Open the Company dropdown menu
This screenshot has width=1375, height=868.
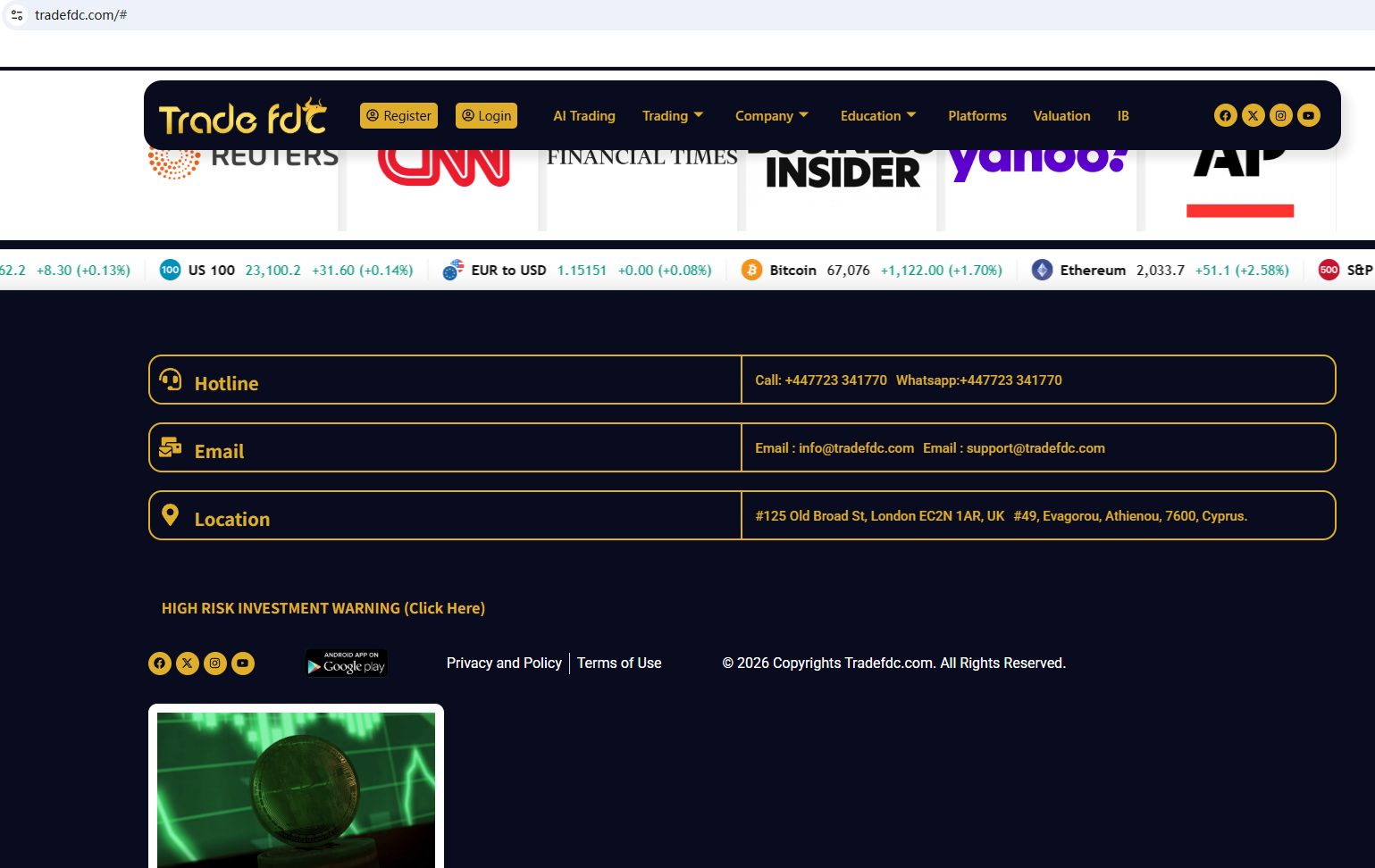(x=771, y=116)
